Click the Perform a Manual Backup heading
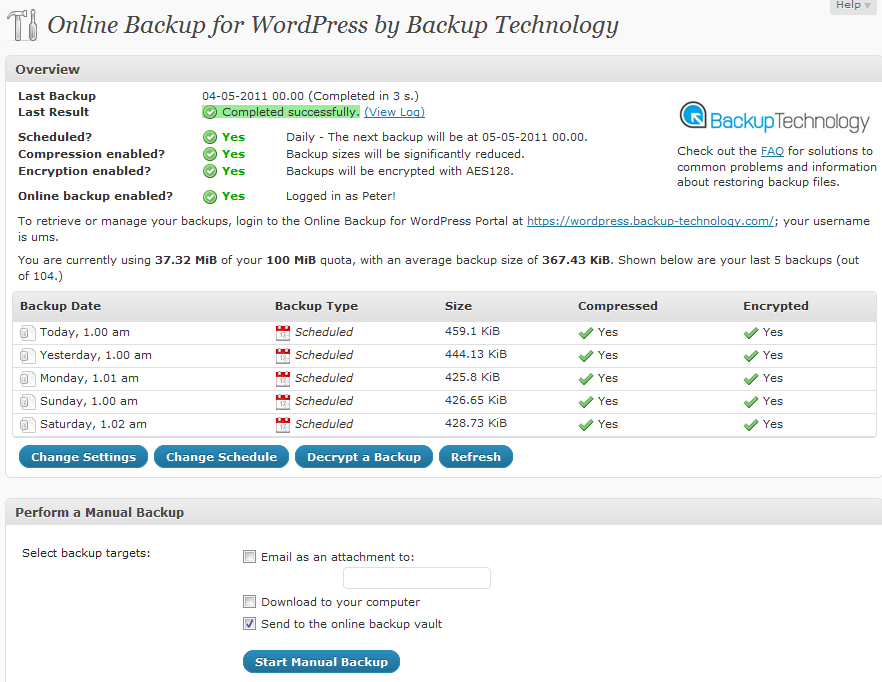 pyautogui.click(x=100, y=513)
